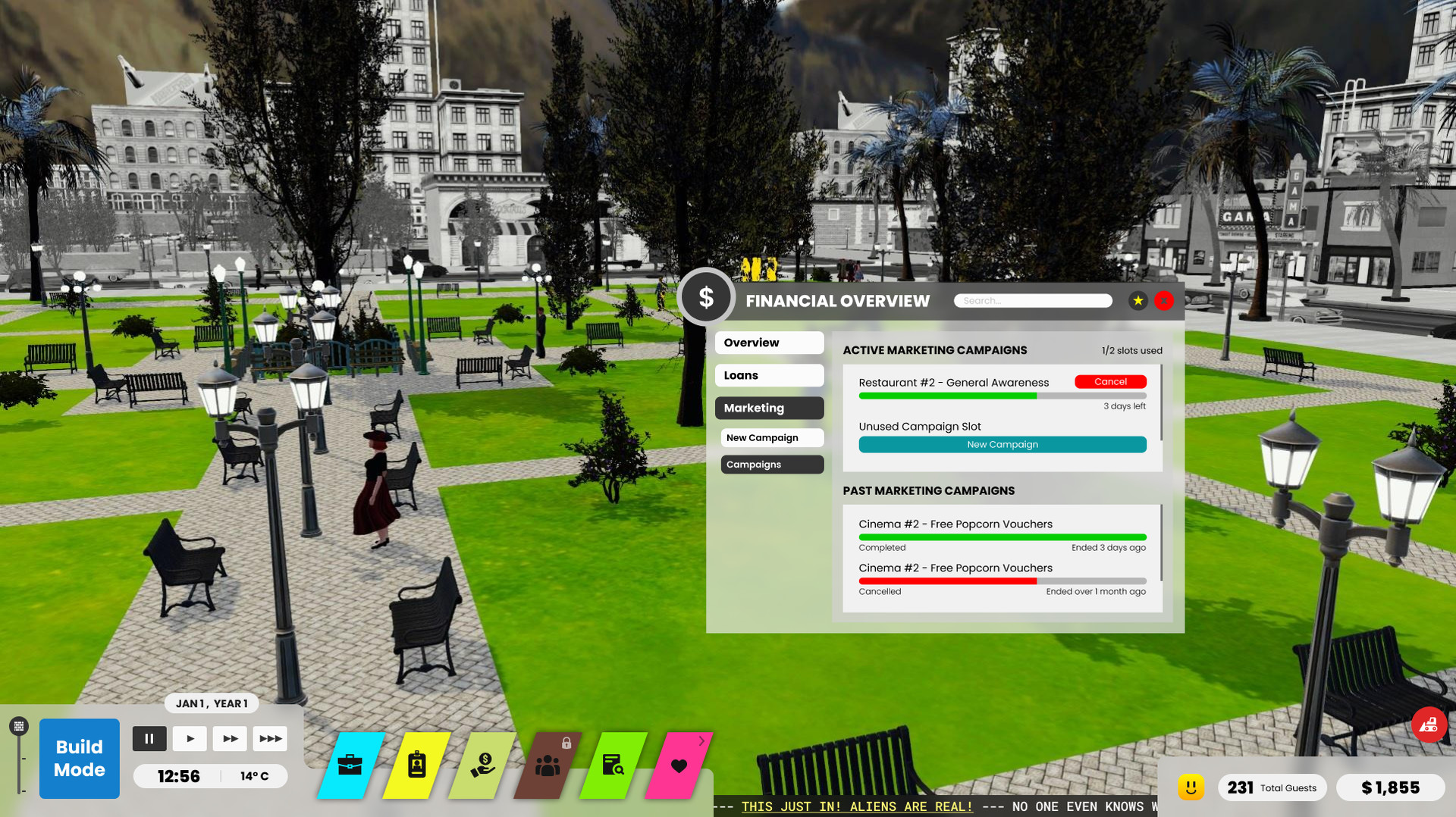
Task: Set fastest game speed with triple arrow
Action: coord(270,738)
